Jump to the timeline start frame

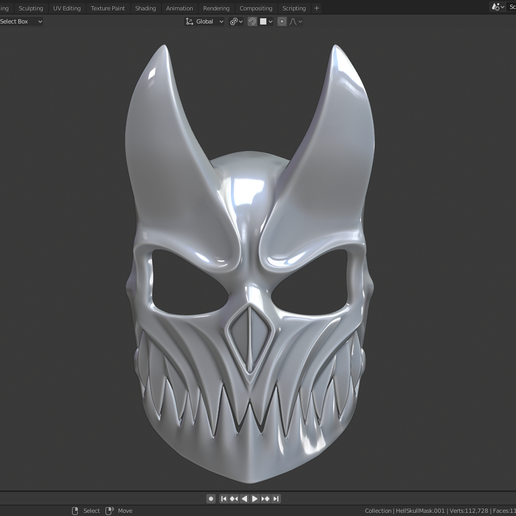[x=224, y=499]
